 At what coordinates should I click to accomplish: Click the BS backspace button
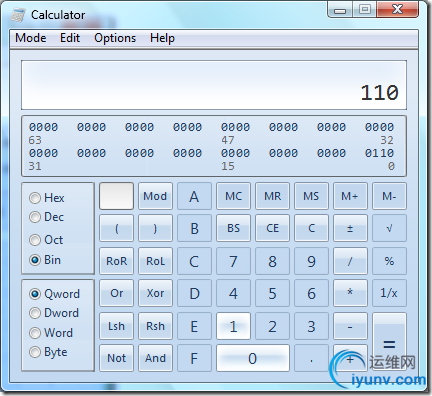click(233, 228)
